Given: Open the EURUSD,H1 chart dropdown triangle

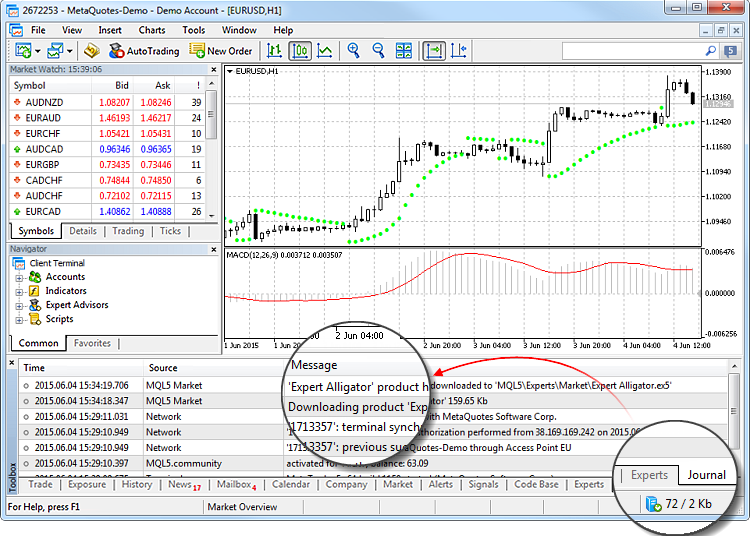Looking at the screenshot, I should (x=230, y=71).
